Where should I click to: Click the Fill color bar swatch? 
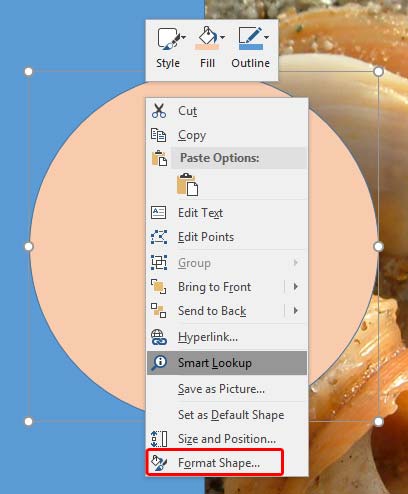click(x=207, y=47)
